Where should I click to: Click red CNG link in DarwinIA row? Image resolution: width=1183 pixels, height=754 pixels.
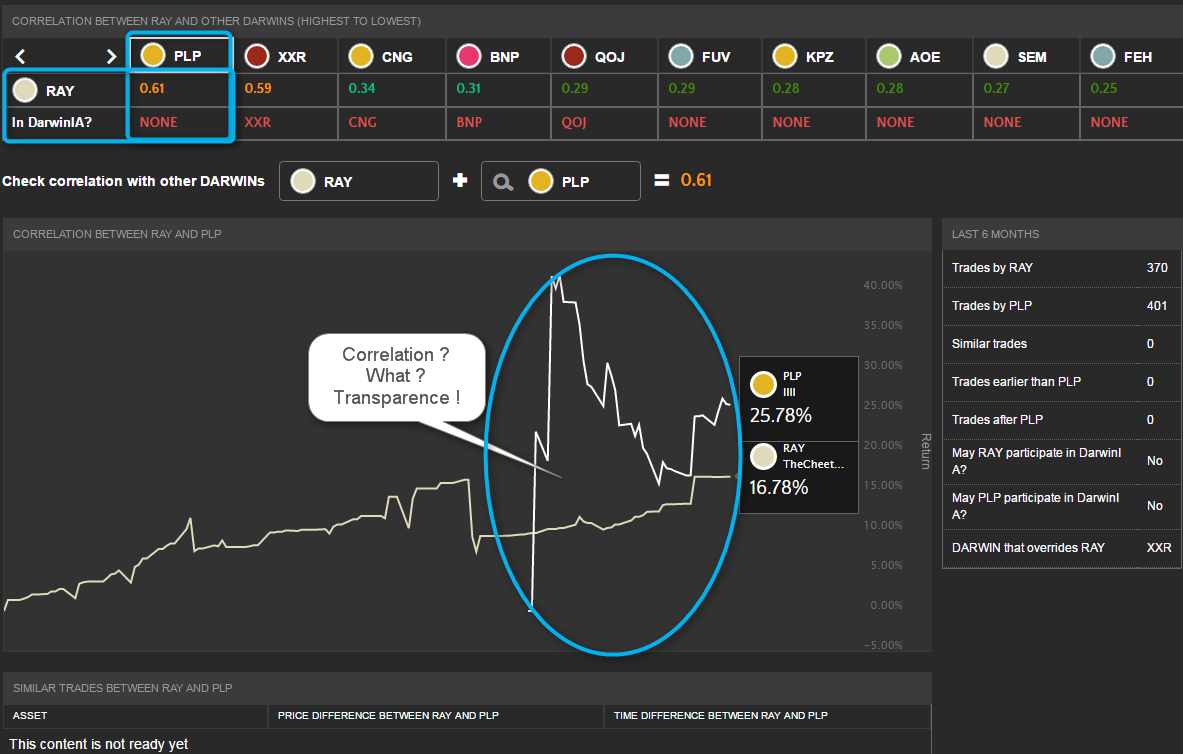[362, 122]
